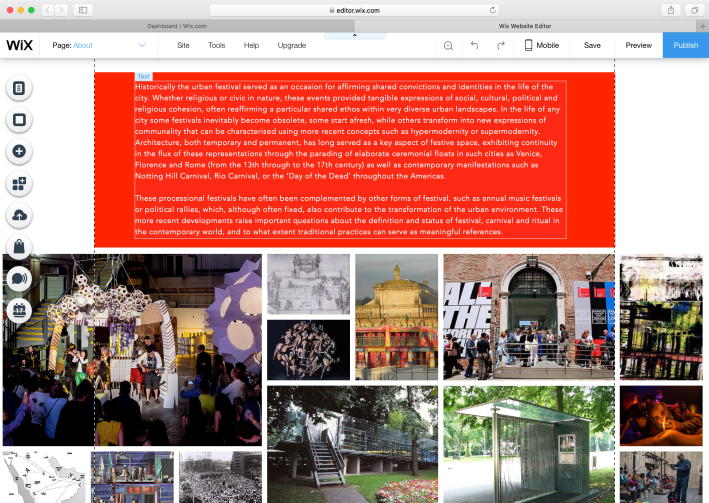Screen dimensions: 709x503
Task: Open the Wix Chat speech-bubble icon
Action: click(19, 279)
